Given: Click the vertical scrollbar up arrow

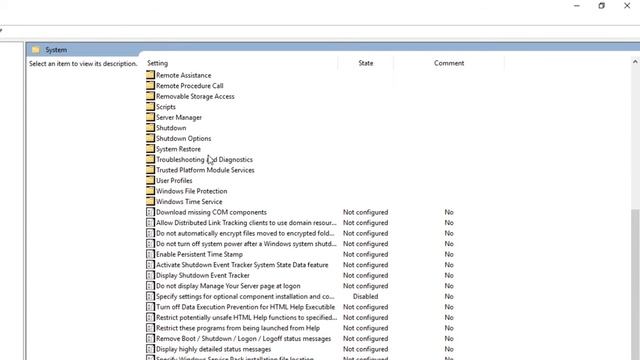Looking at the screenshot, I should pos(635,62).
